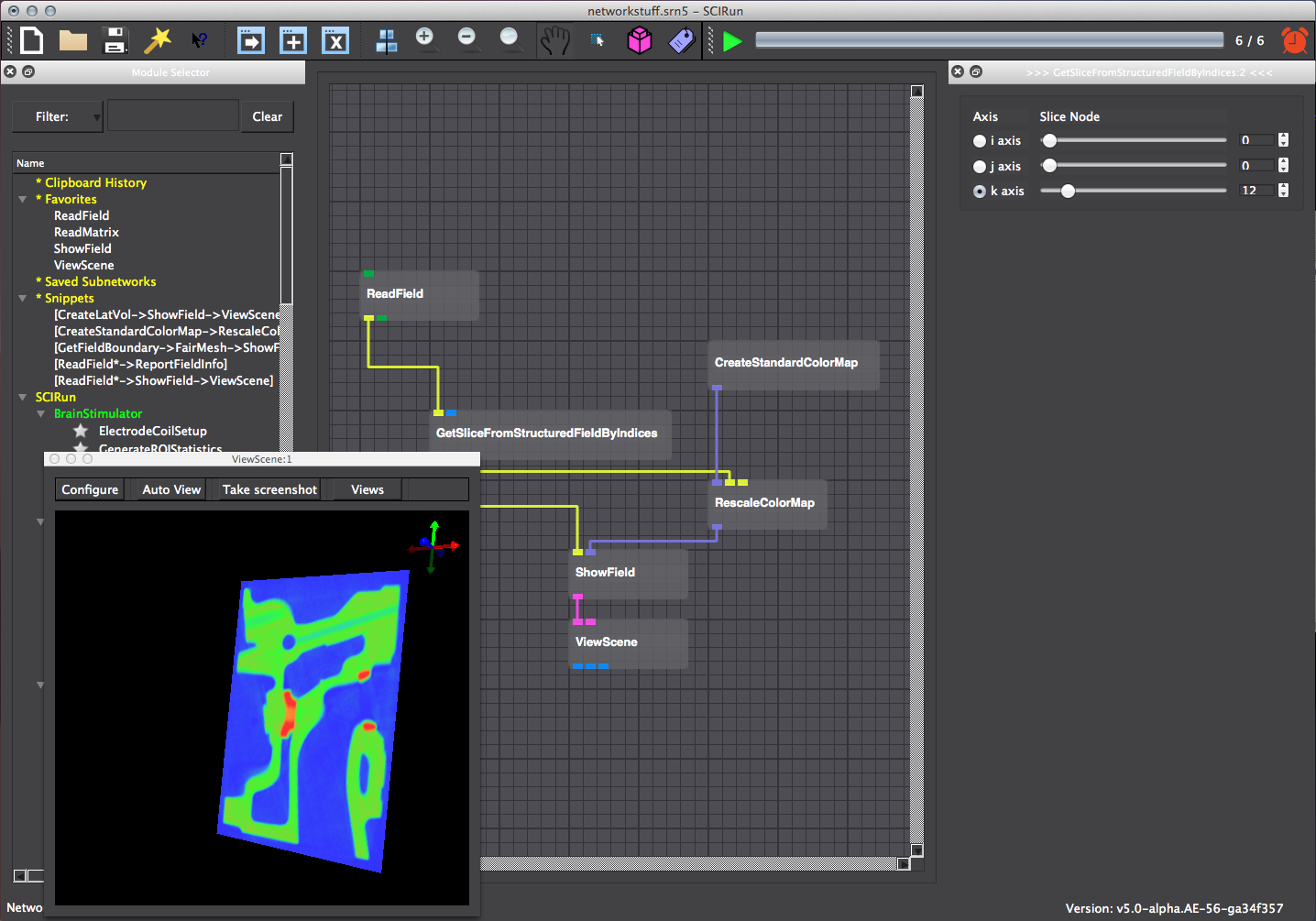1316x921 pixels.
Task: Choose [ReadField*->ShowField->ViewScene] snippet
Action: click(x=163, y=380)
